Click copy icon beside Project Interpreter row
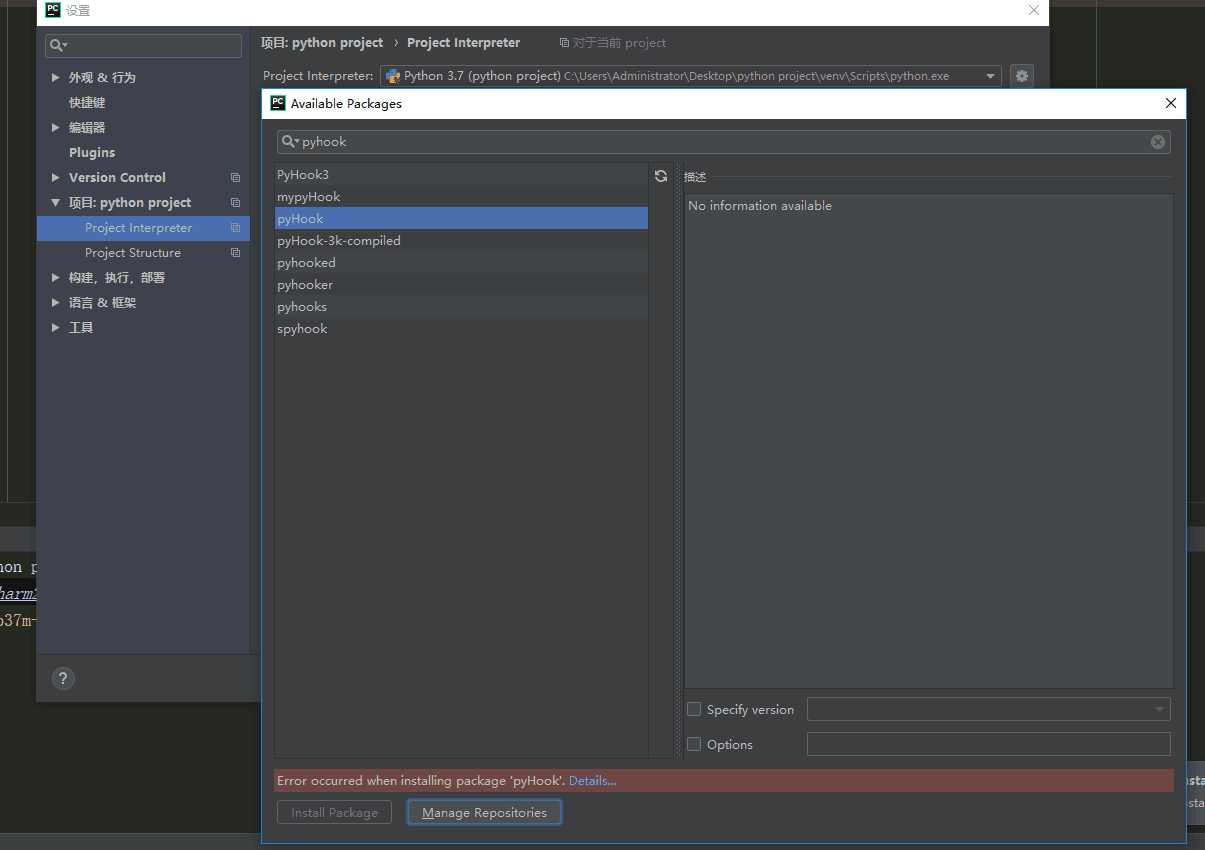This screenshot has height=850, width=1205. coord(235,228)
